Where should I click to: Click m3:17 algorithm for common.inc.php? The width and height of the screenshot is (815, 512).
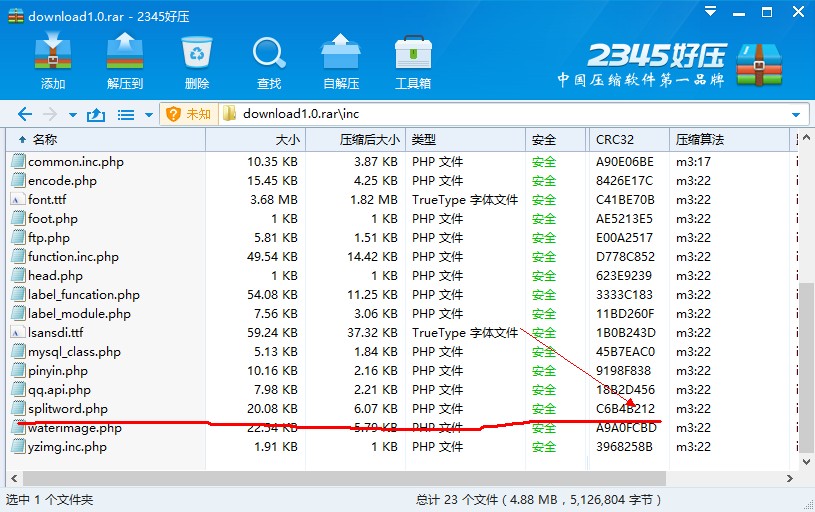coord(693,162)
